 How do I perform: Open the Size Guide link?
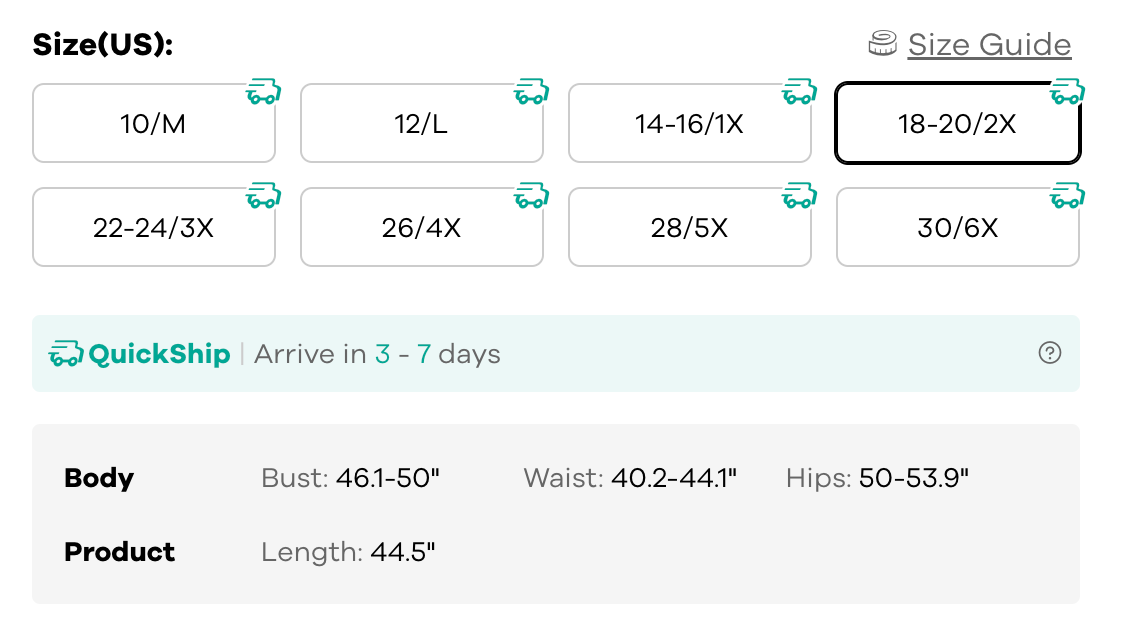(x=989, y=45)
